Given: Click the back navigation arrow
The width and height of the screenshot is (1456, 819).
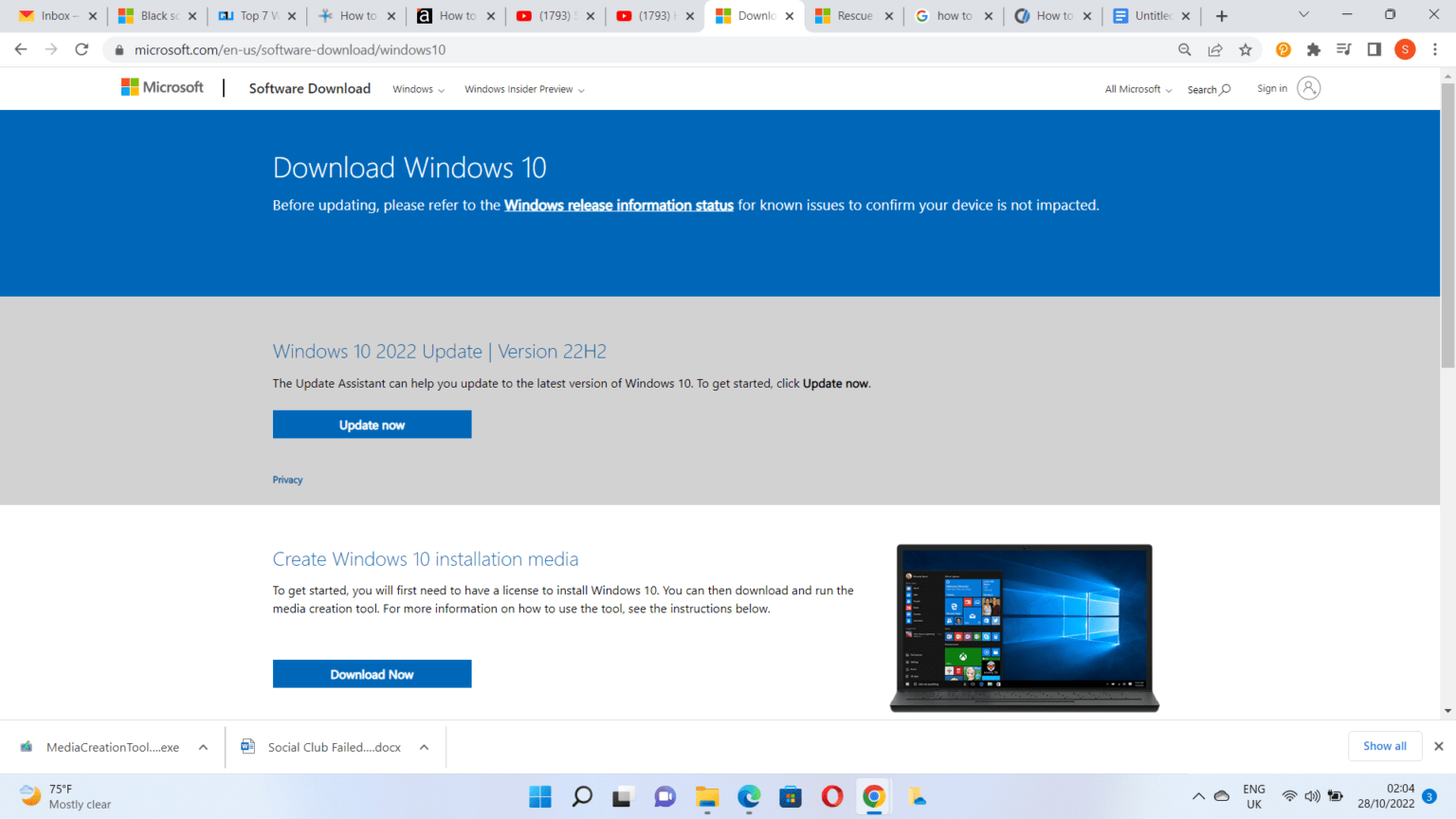Looking at the screenshot, I should 20,49.
